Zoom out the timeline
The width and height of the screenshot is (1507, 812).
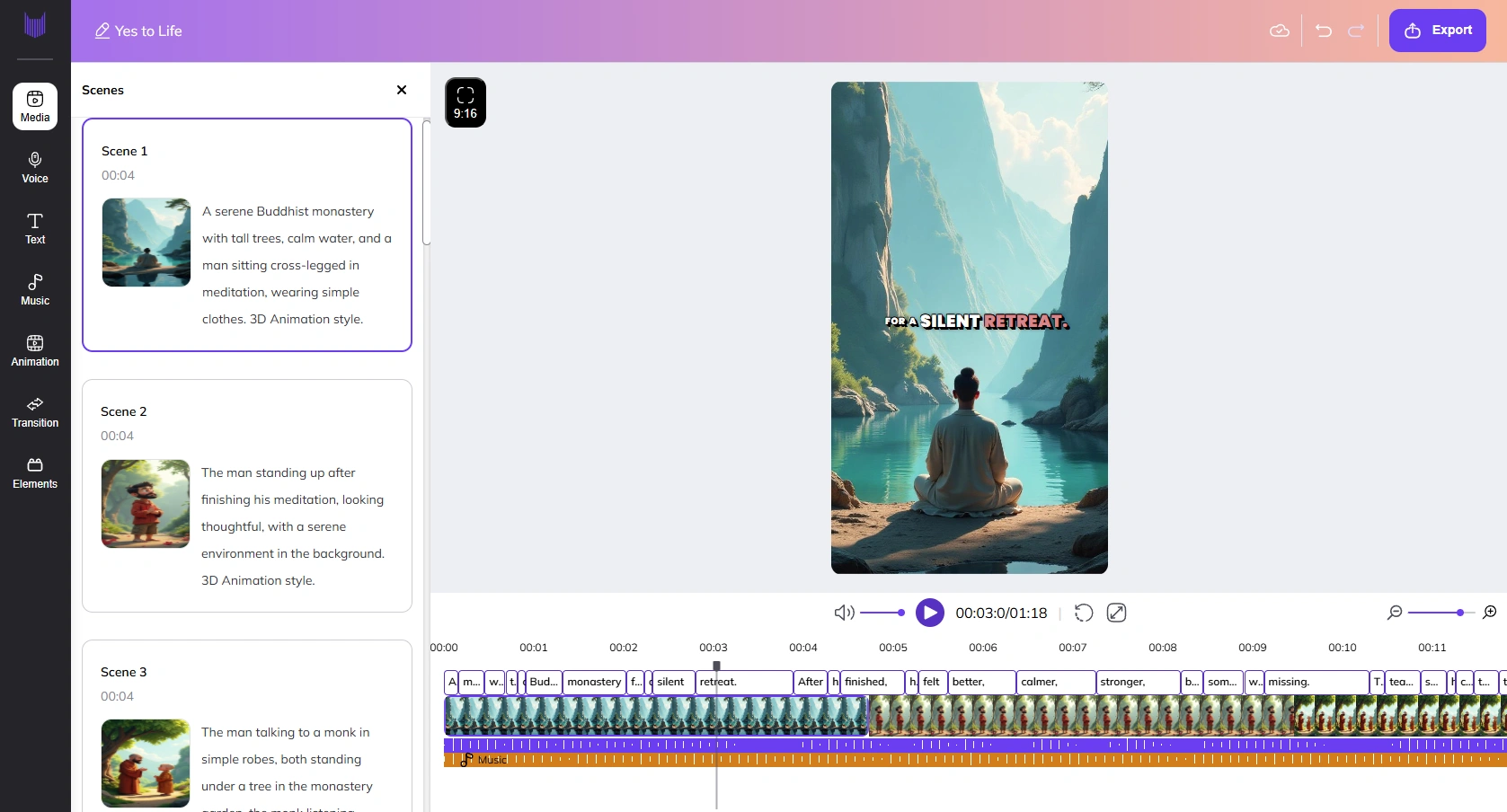1395,613
